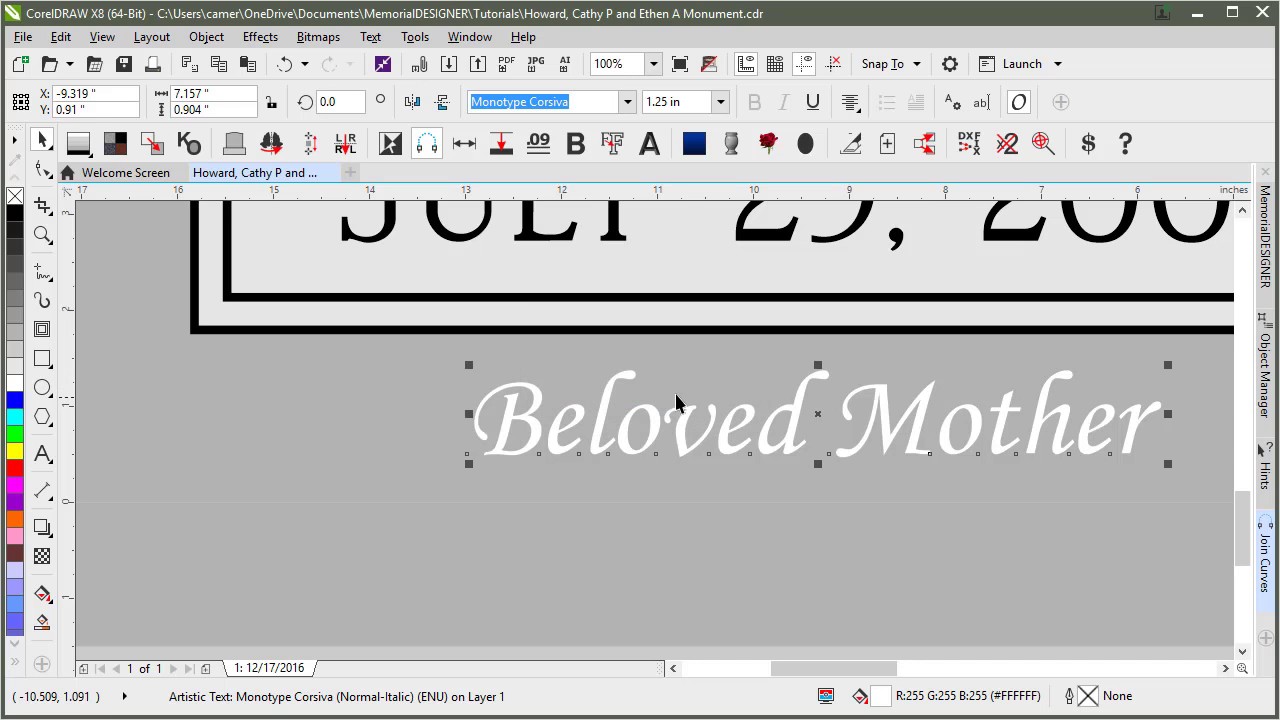Open the File menu

[23, 37]
